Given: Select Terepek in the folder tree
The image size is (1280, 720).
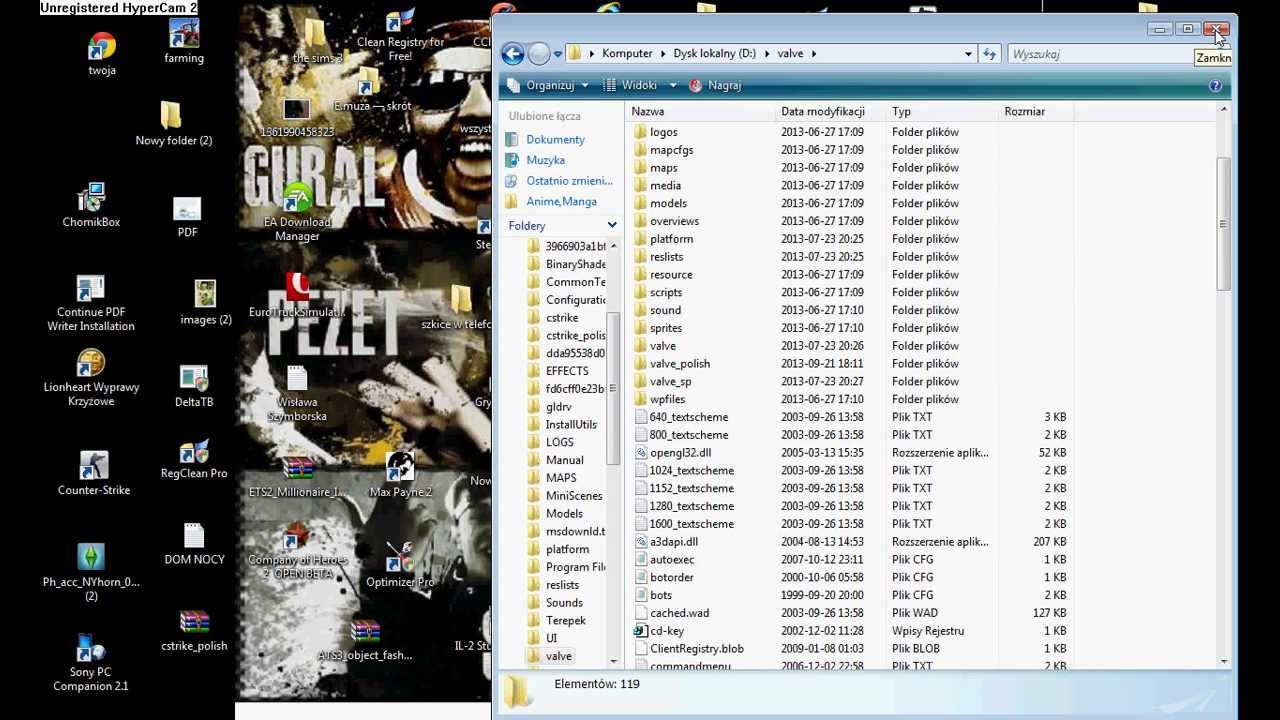Looking at the screenshot, I should (x=566, y=621).
